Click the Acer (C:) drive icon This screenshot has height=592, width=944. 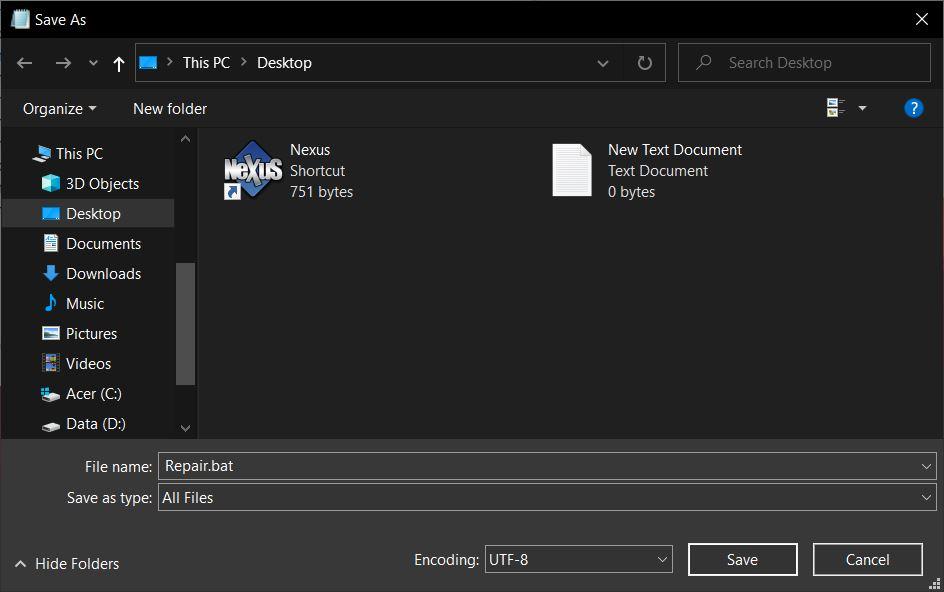click(x=51, y=394)
